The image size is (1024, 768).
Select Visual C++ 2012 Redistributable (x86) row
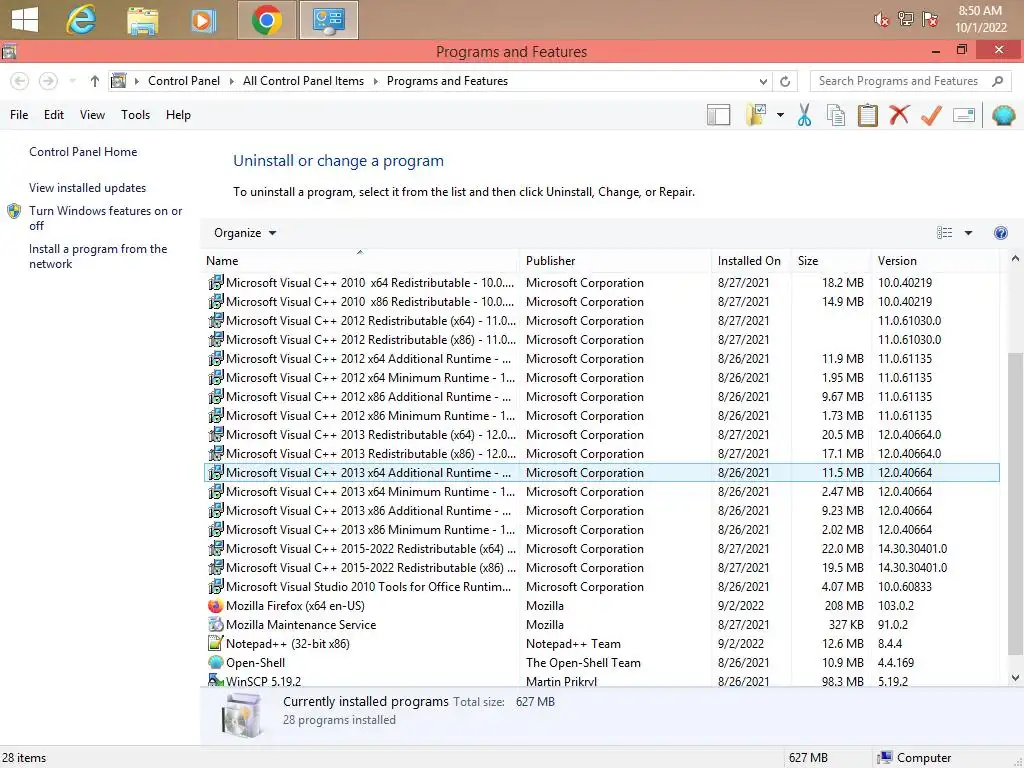pyautogui.click(x=601, y=340)
